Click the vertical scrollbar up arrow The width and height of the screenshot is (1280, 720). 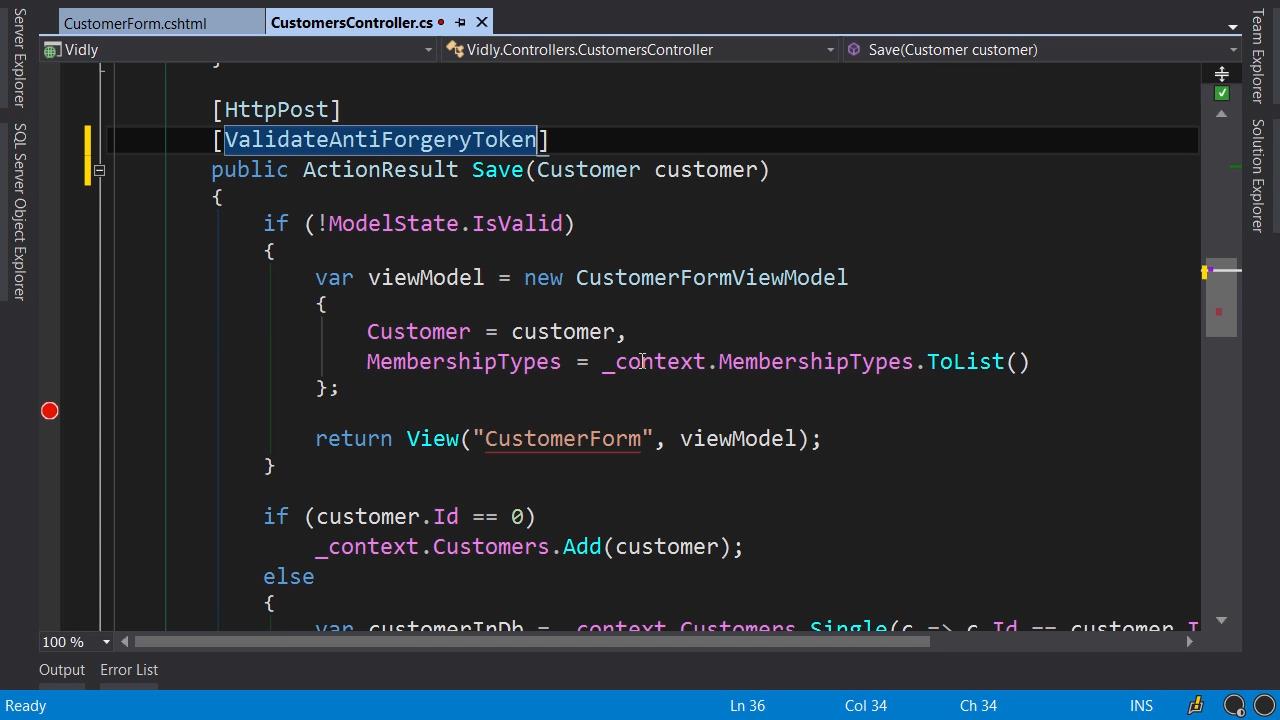point(1221,114)
